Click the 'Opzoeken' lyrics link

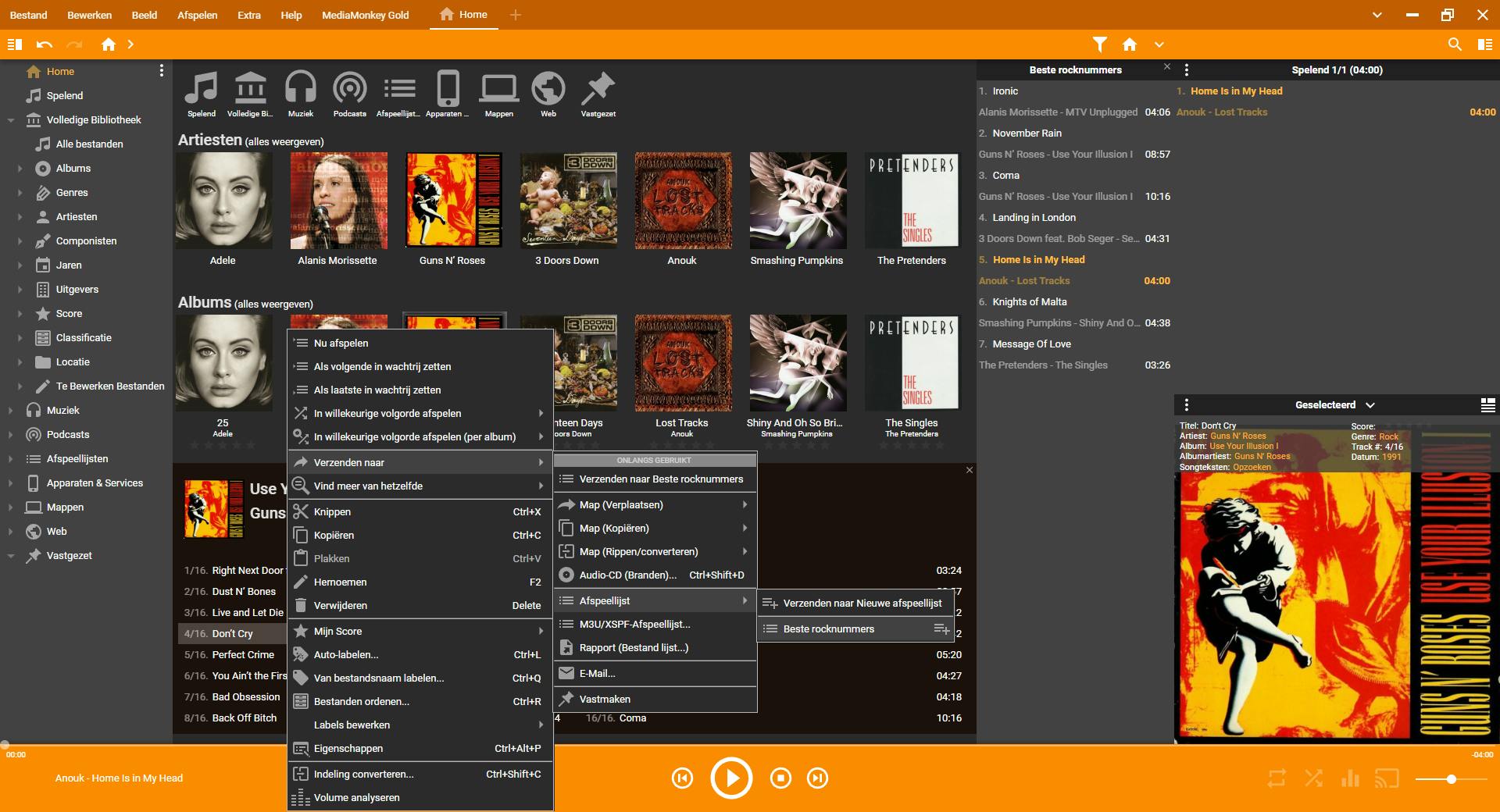coord(1252,467)
